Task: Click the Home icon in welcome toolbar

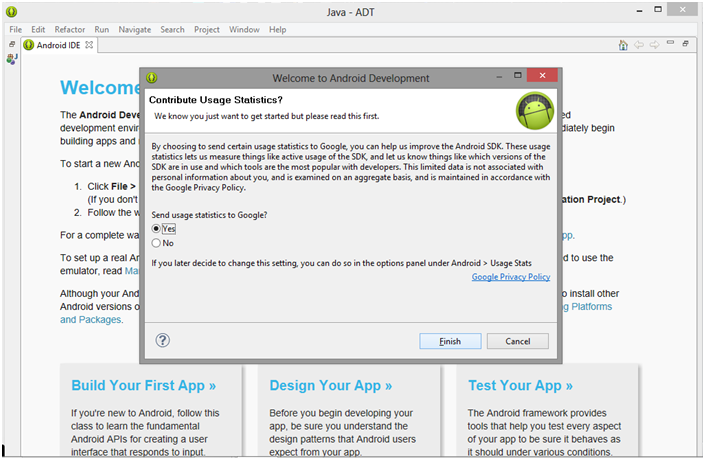Action: (x=623, y=45)
